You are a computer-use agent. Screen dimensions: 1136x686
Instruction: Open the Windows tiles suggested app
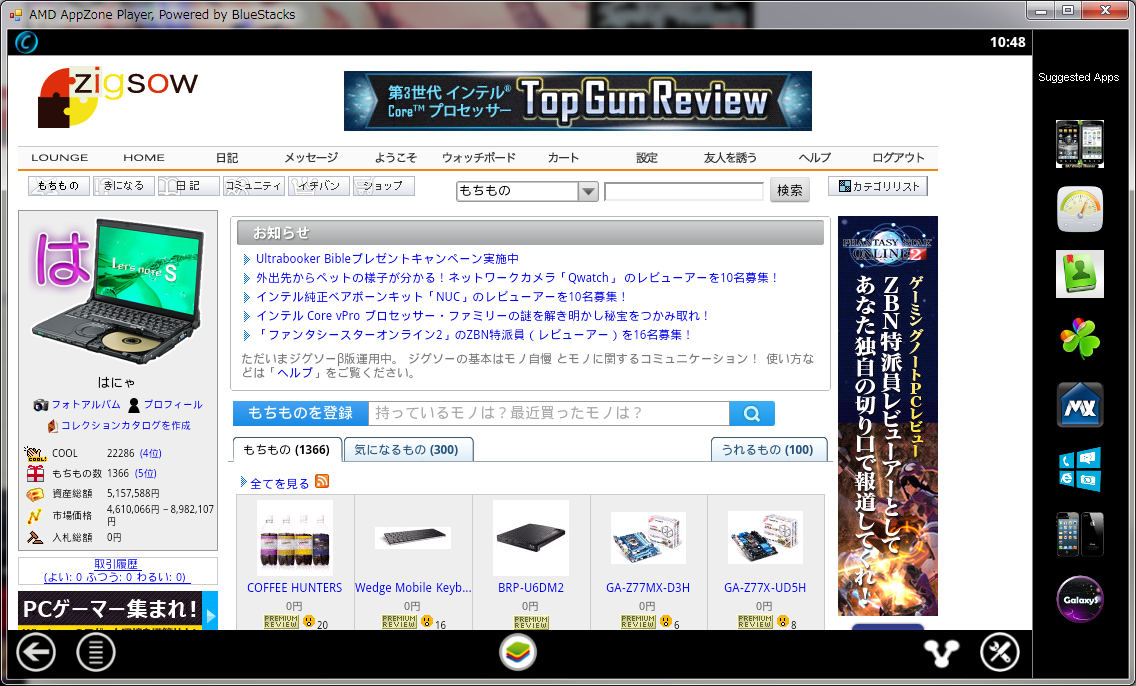coord(1079,469)
